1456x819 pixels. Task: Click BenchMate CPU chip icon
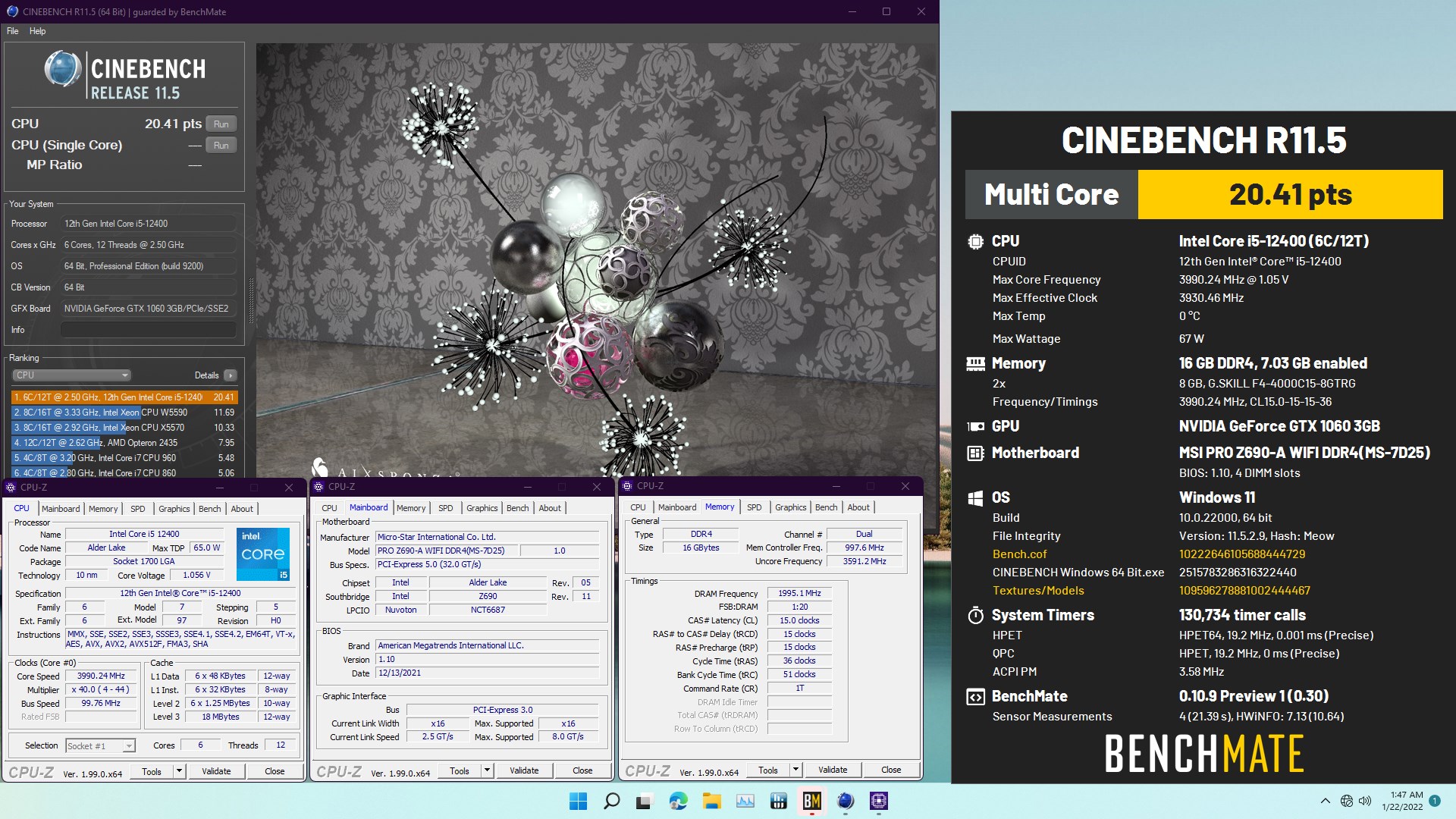click(x=975, y=241)
